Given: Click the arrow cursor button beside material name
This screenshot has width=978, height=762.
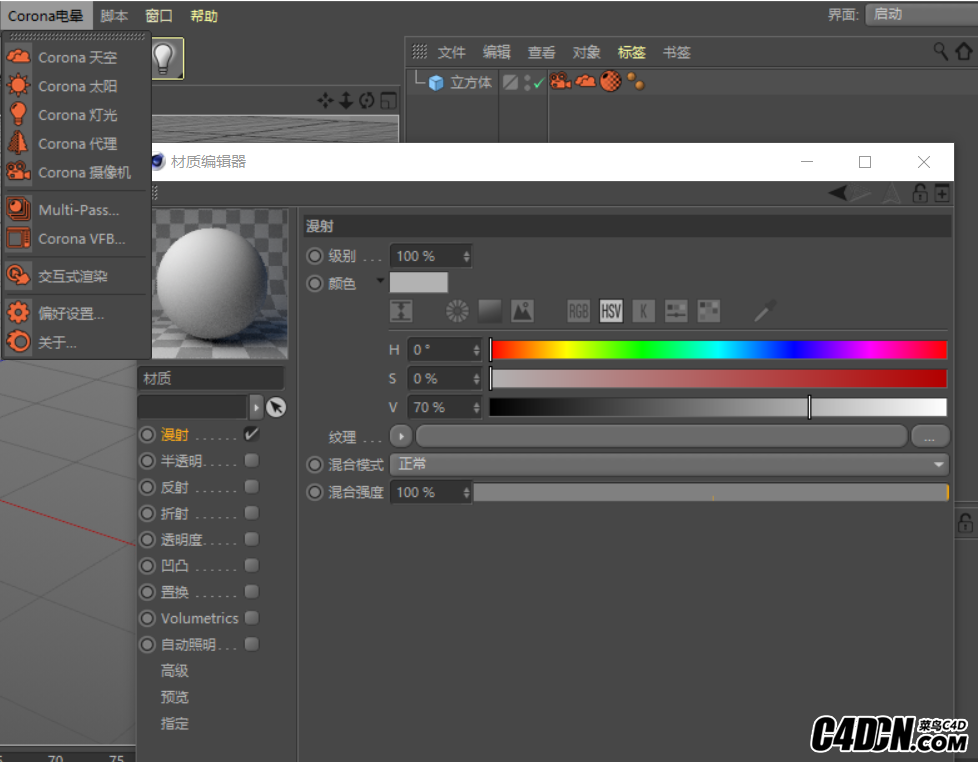Looking at the screenshot, I should (x=276, y=407).
